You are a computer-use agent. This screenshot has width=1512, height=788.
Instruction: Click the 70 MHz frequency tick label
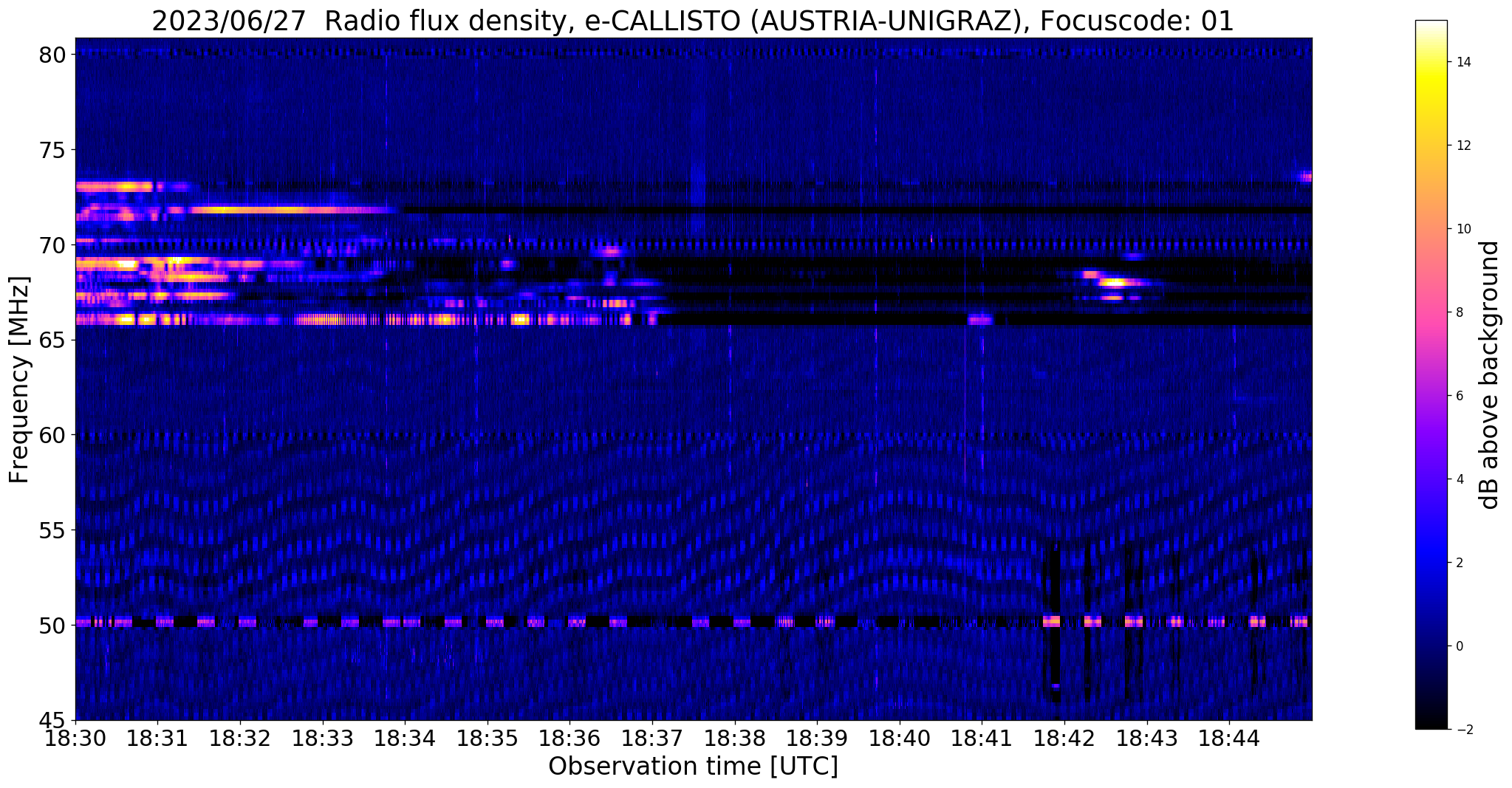[x=52, y=244]
